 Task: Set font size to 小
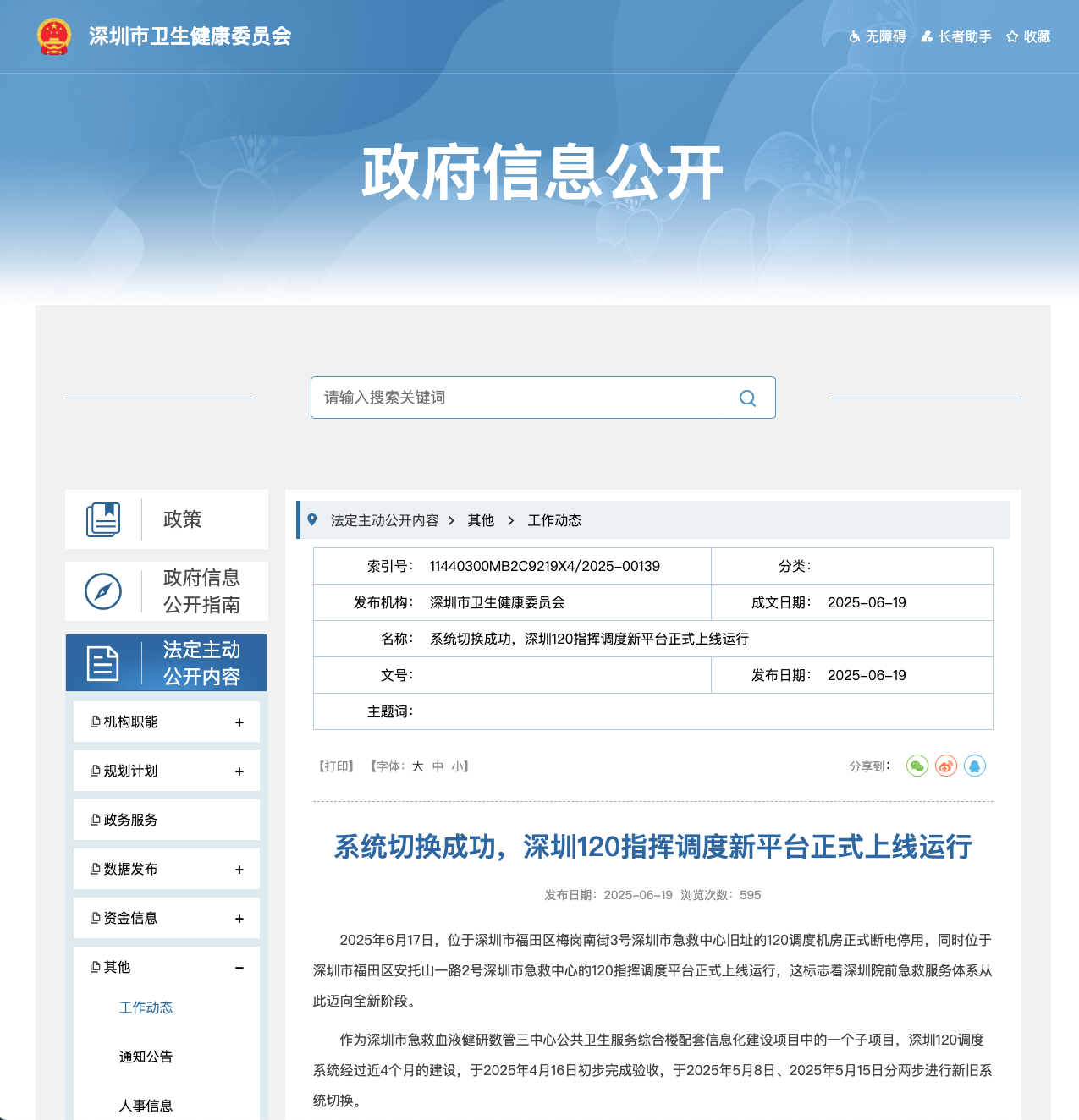pyautogui.click(x=457, y=767)
